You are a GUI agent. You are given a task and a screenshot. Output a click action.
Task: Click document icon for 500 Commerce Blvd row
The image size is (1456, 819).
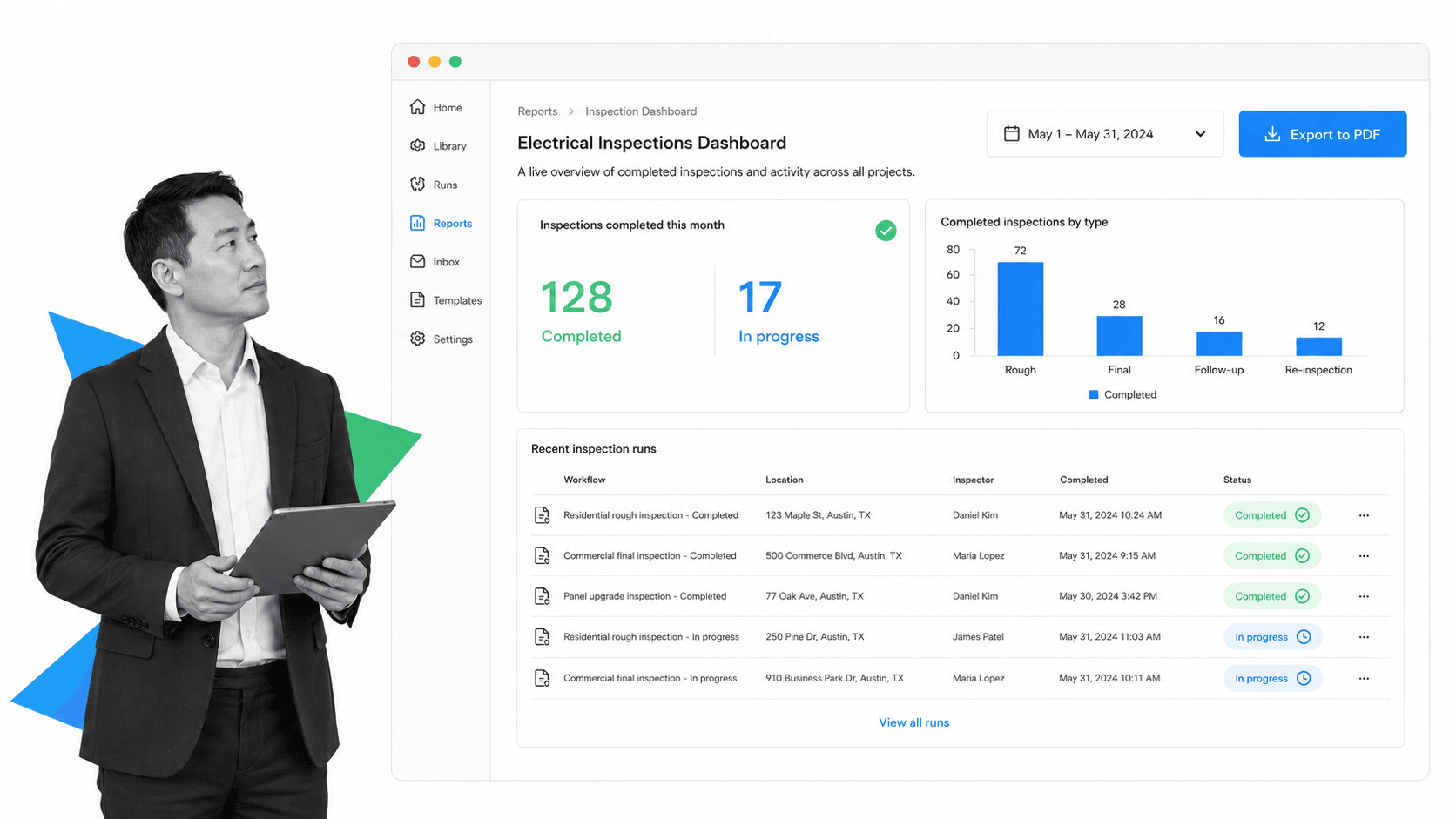pyautogui.click(x=542, y=555)
